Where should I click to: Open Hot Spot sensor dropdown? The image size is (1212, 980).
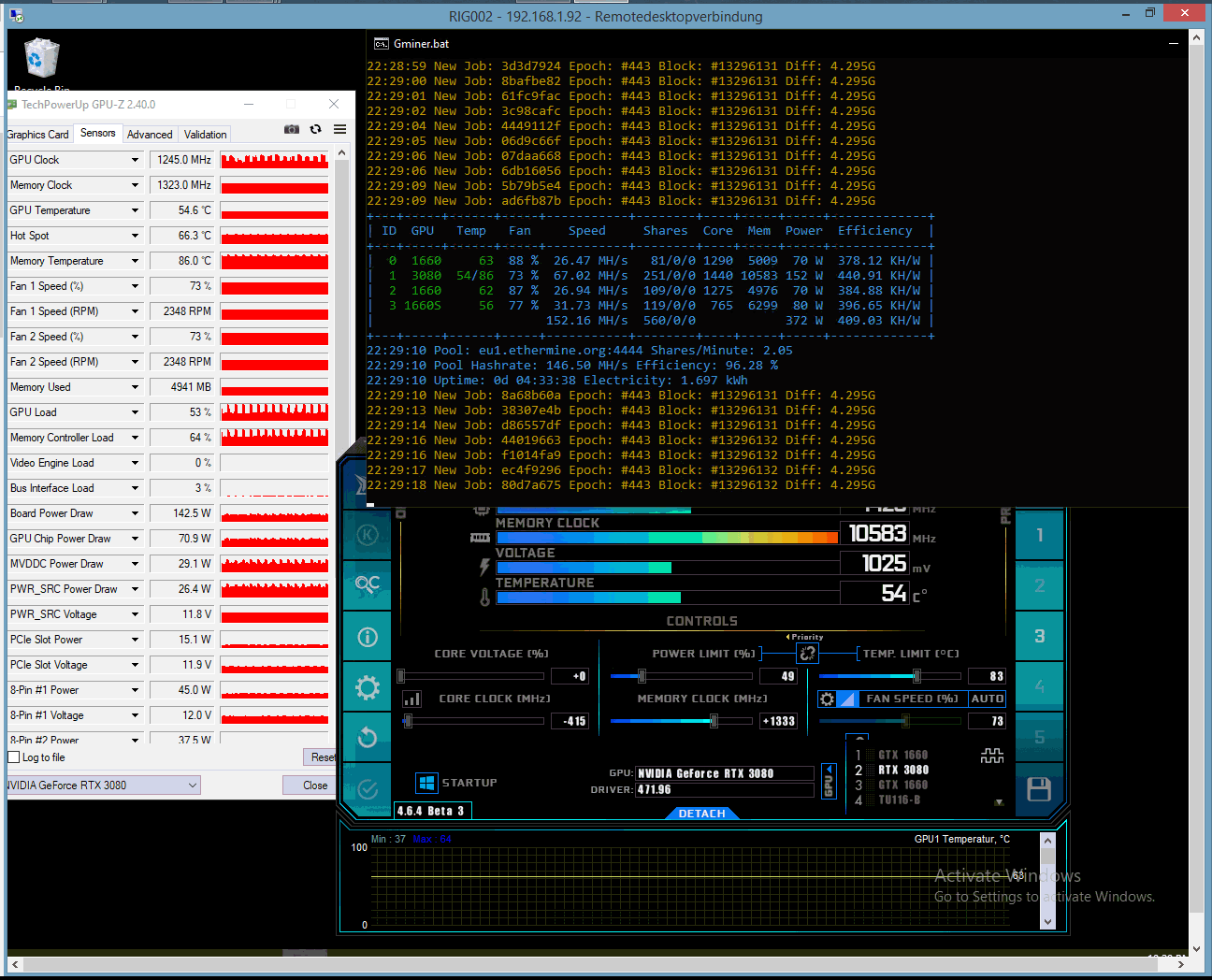(135, 236)
